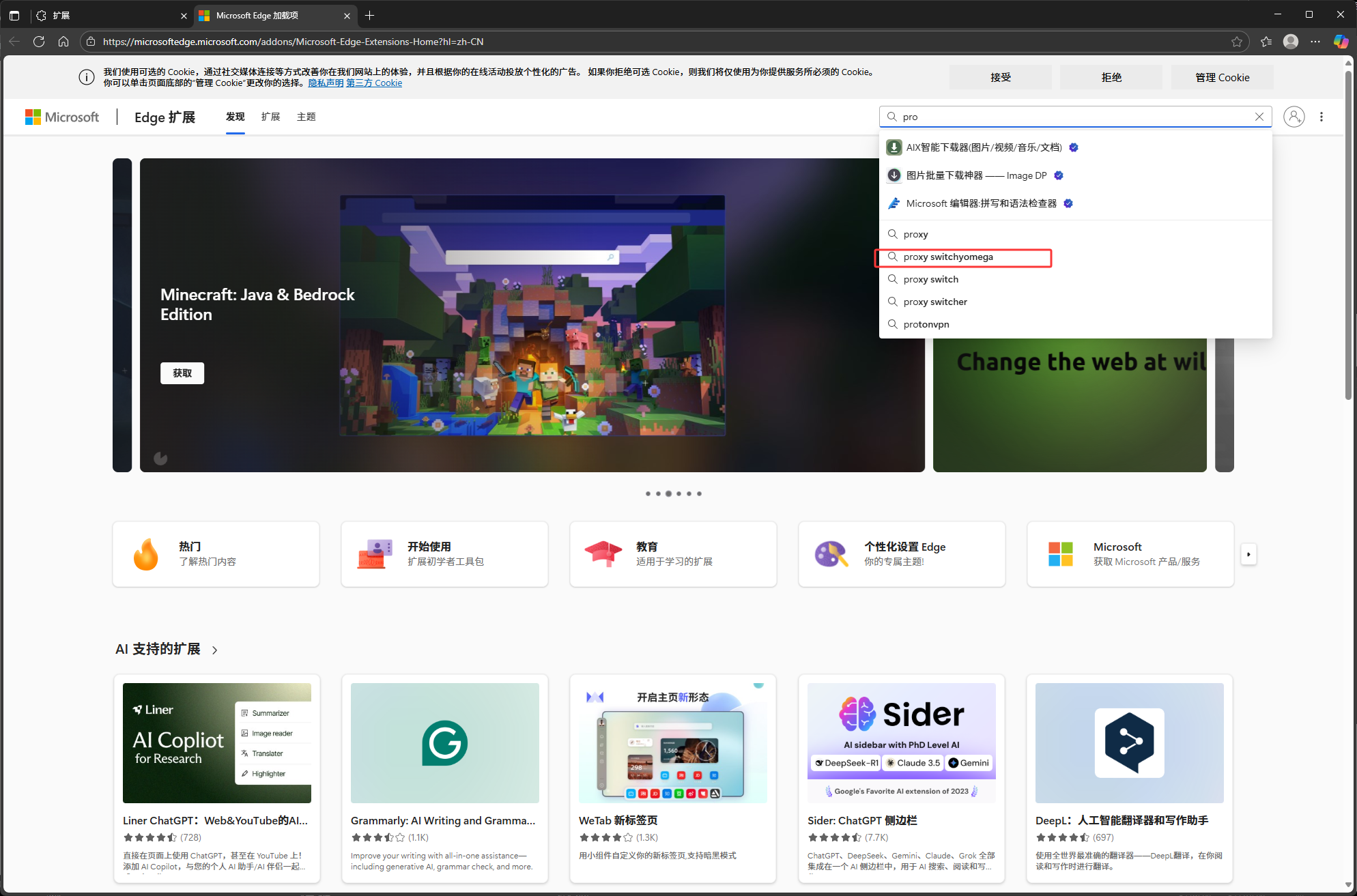This screenshot has height=896, width=1357.
Task: Open the tab actions menu icon
Action: click(14, 15)
